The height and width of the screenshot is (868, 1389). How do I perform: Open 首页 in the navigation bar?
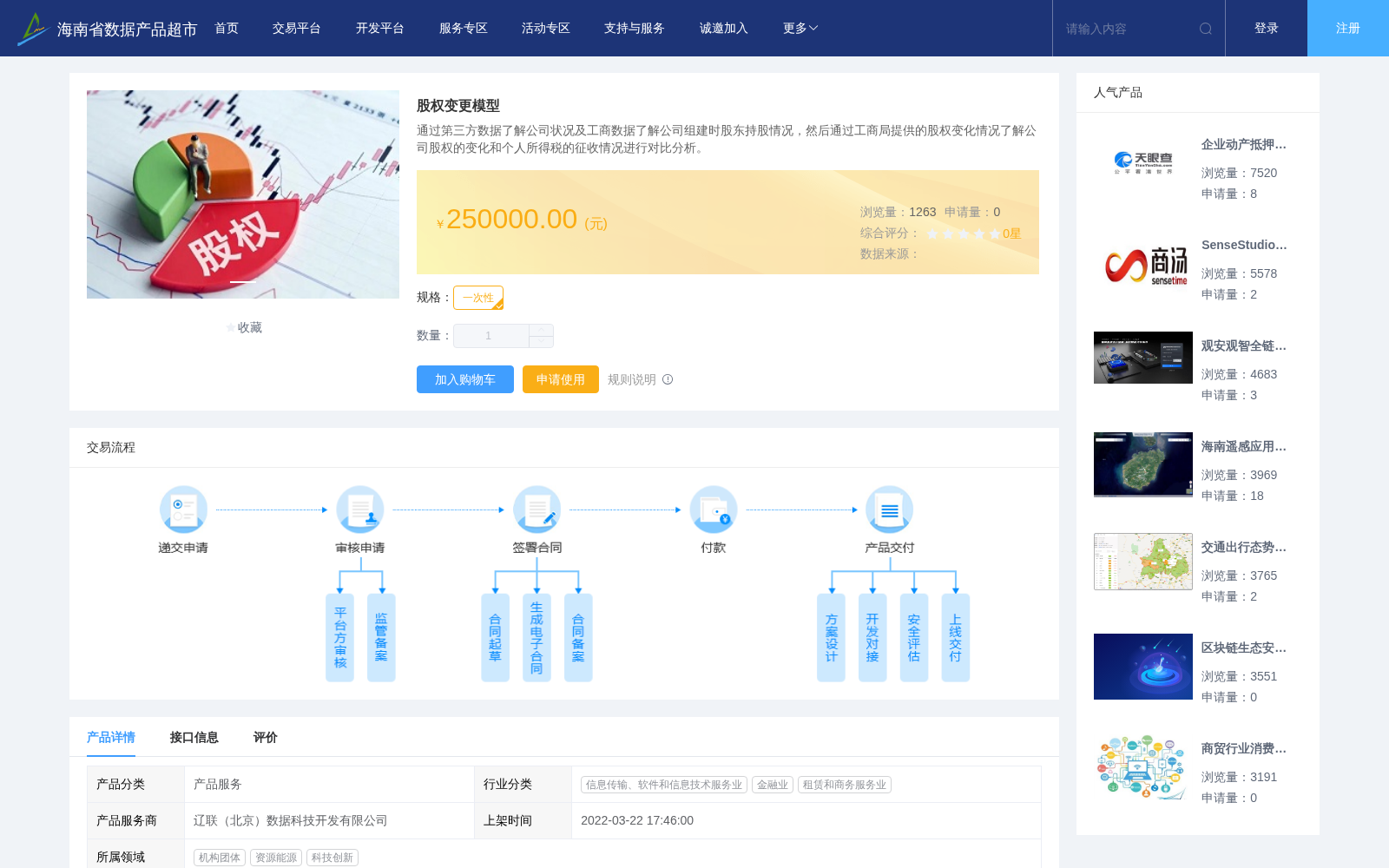tap(227, 29)
